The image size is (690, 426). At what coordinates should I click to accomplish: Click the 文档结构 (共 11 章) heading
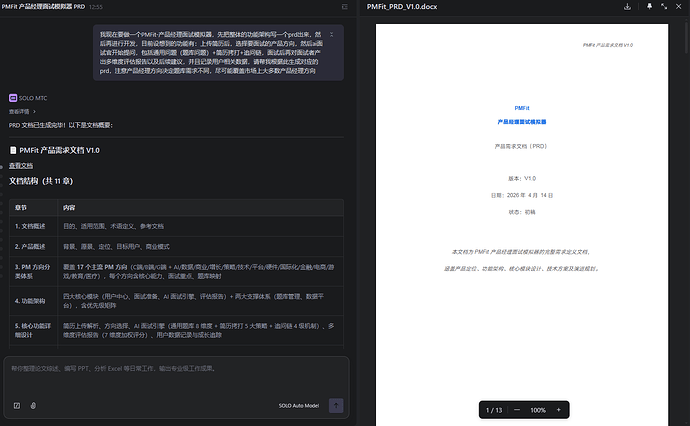[x=41, y=181]
